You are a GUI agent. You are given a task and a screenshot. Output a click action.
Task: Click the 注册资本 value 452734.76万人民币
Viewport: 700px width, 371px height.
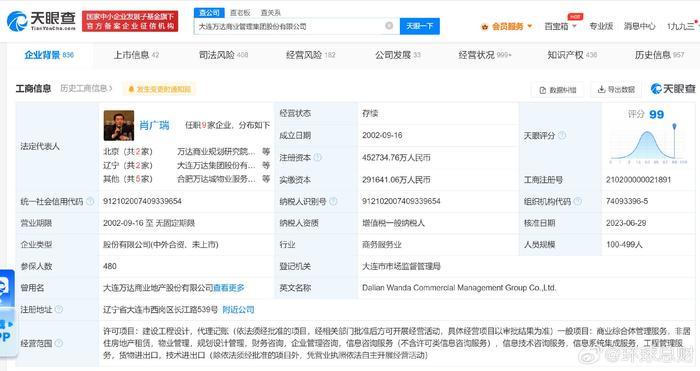(x=396, y=158)
